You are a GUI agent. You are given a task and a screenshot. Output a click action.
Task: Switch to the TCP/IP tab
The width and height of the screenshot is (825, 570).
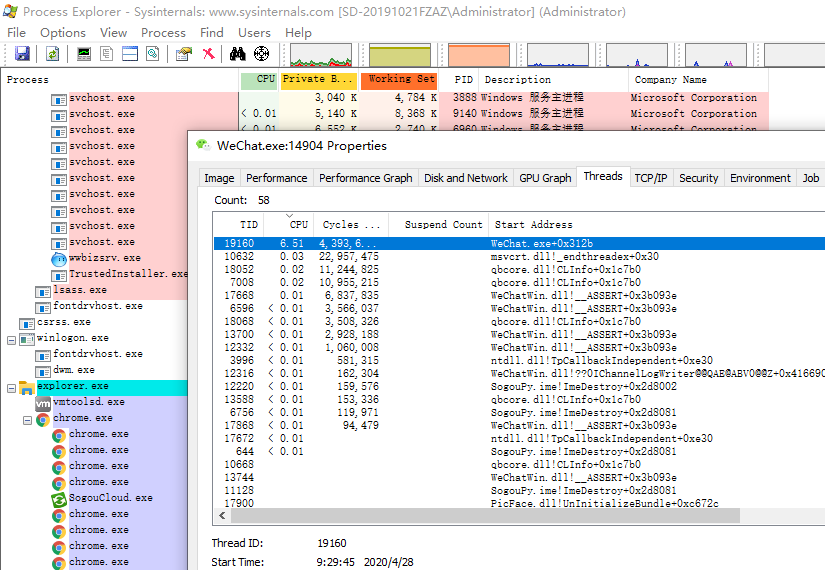pos(650,178)
